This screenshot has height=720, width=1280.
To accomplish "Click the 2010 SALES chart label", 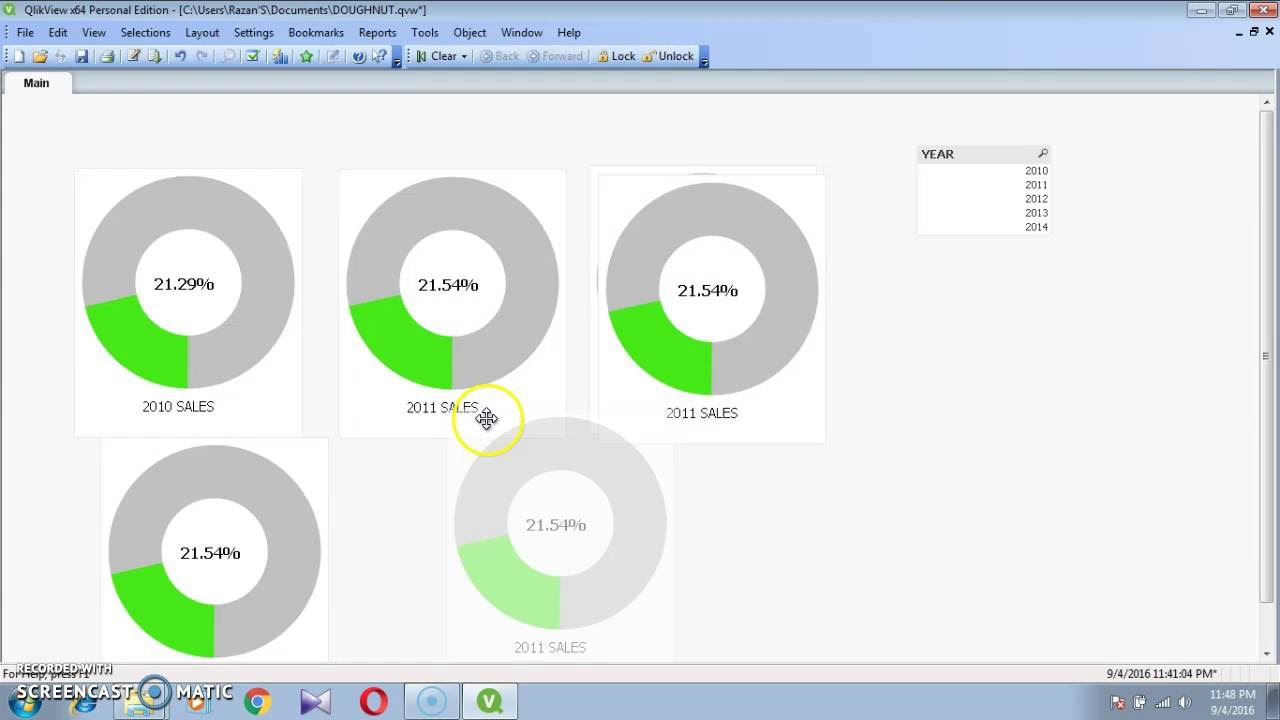I will pos(178,406).
